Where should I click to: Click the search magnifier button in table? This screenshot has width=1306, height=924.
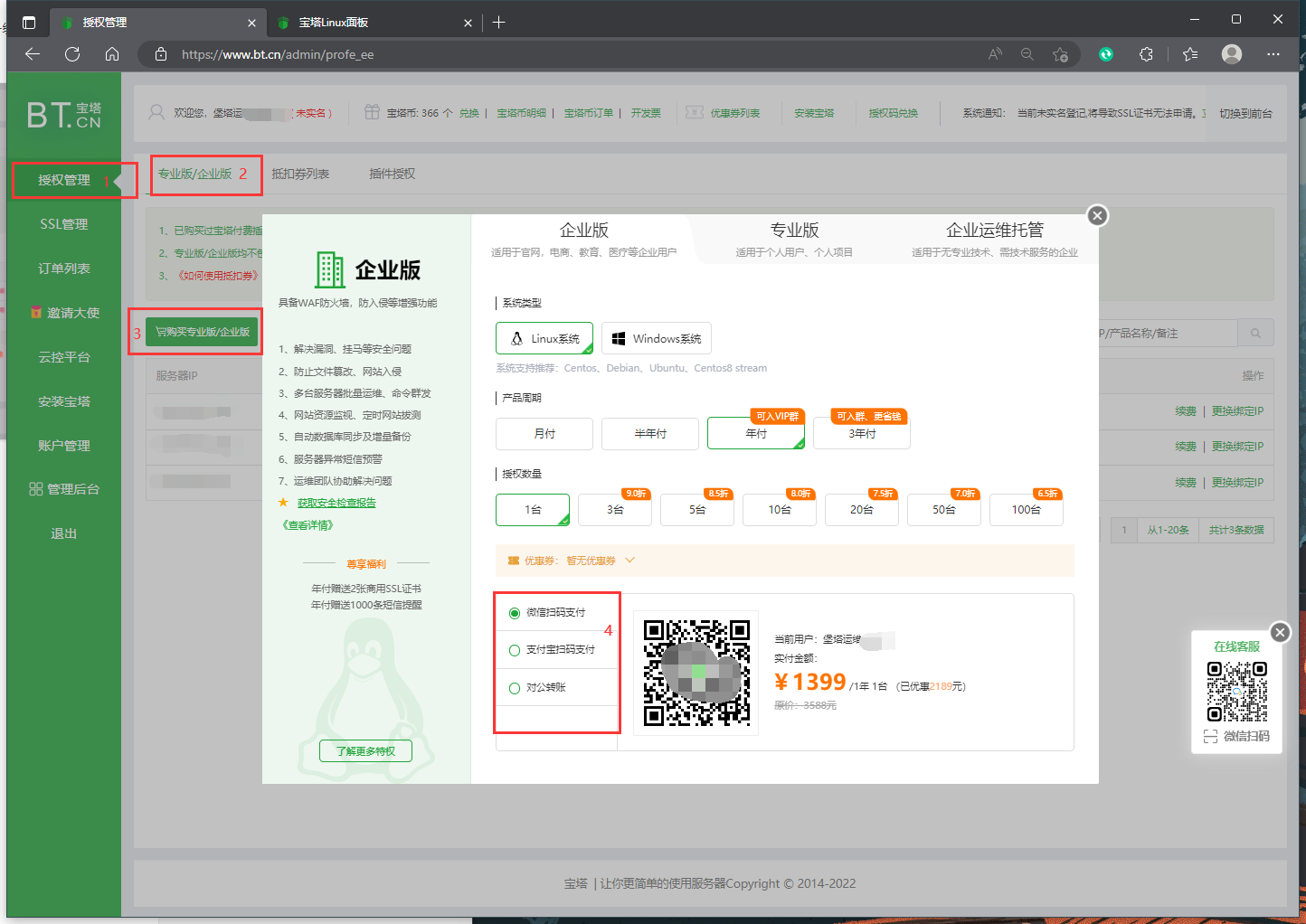pyautogui.click(x=1255, y=334)
